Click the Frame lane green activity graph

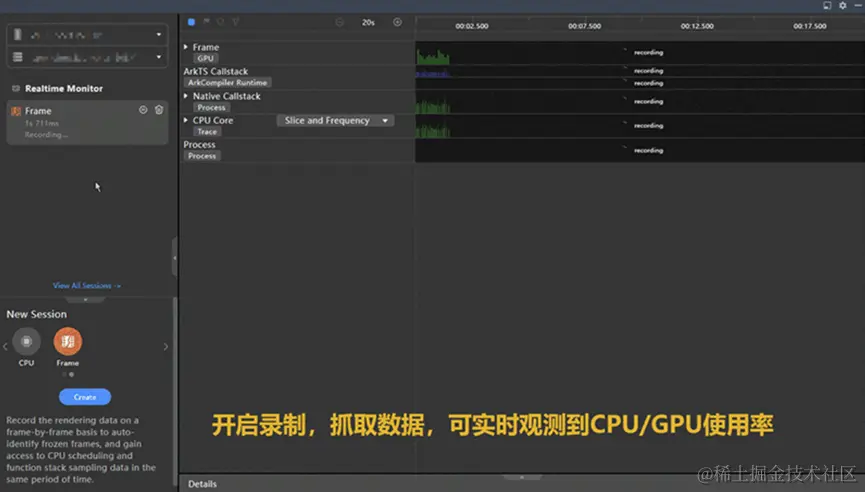pyautogui.click(x=433, y=57)
